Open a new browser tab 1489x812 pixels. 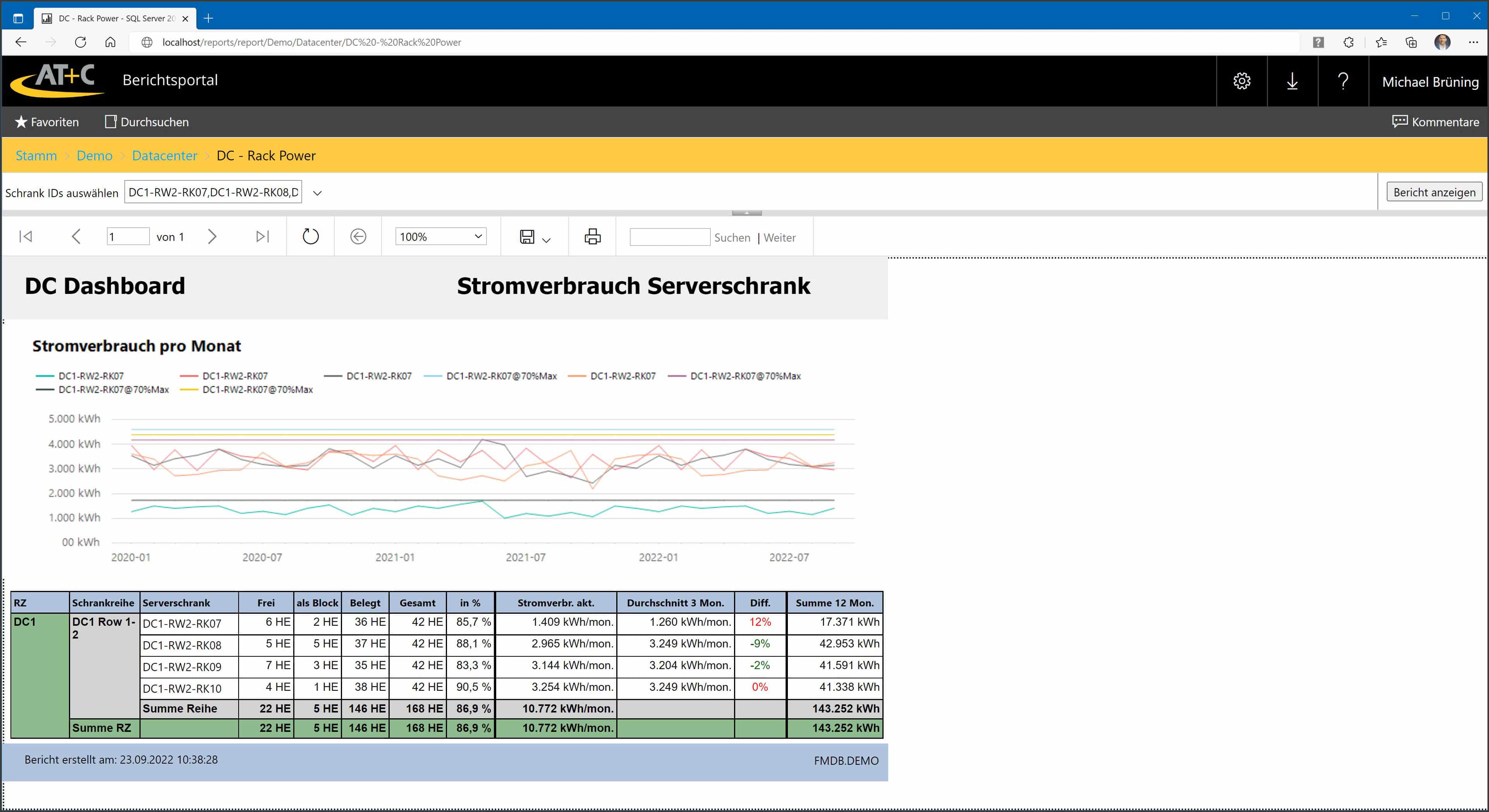209,19
